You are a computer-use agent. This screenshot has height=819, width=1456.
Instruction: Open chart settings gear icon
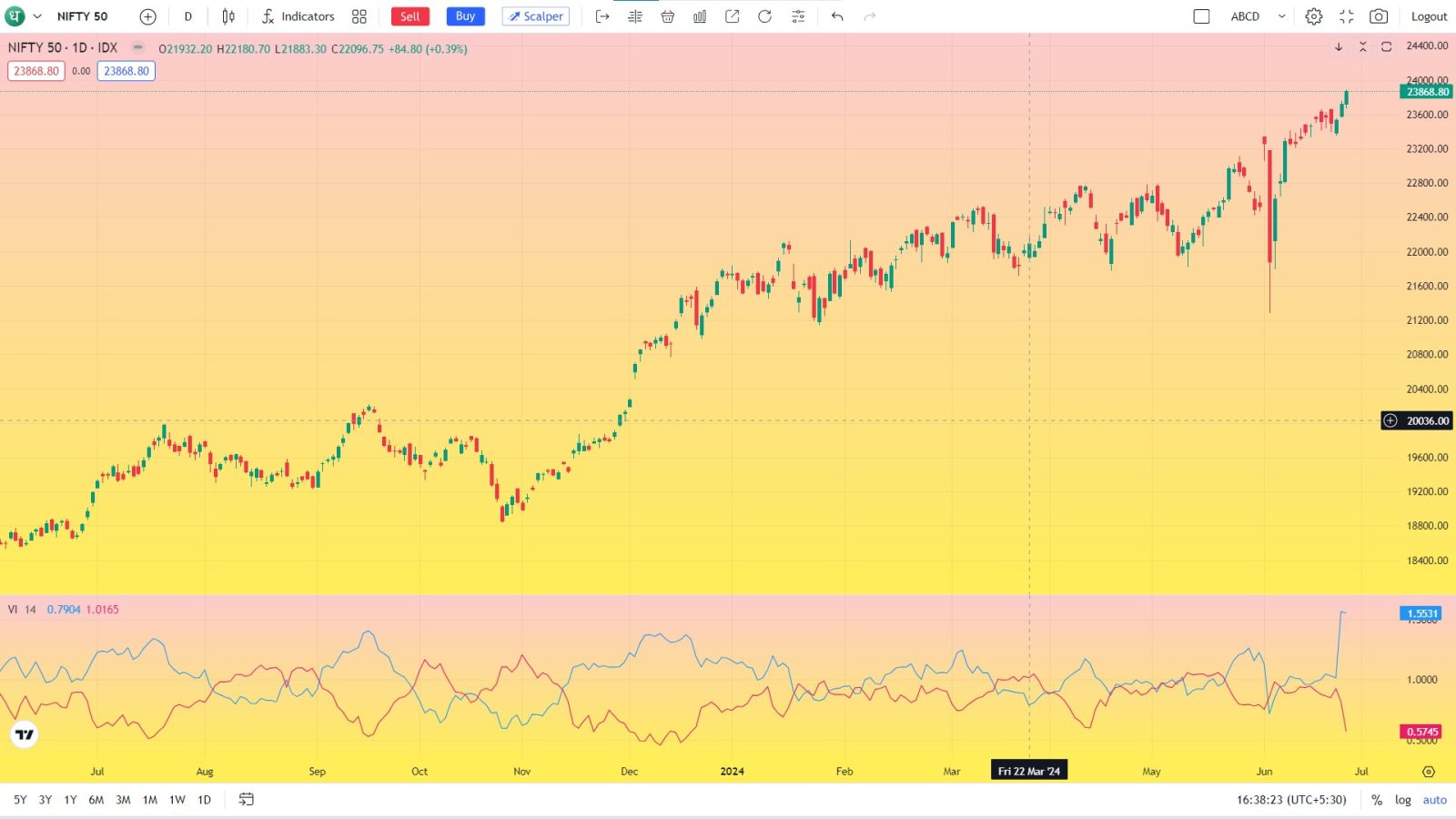click(x=1314, y=16)
